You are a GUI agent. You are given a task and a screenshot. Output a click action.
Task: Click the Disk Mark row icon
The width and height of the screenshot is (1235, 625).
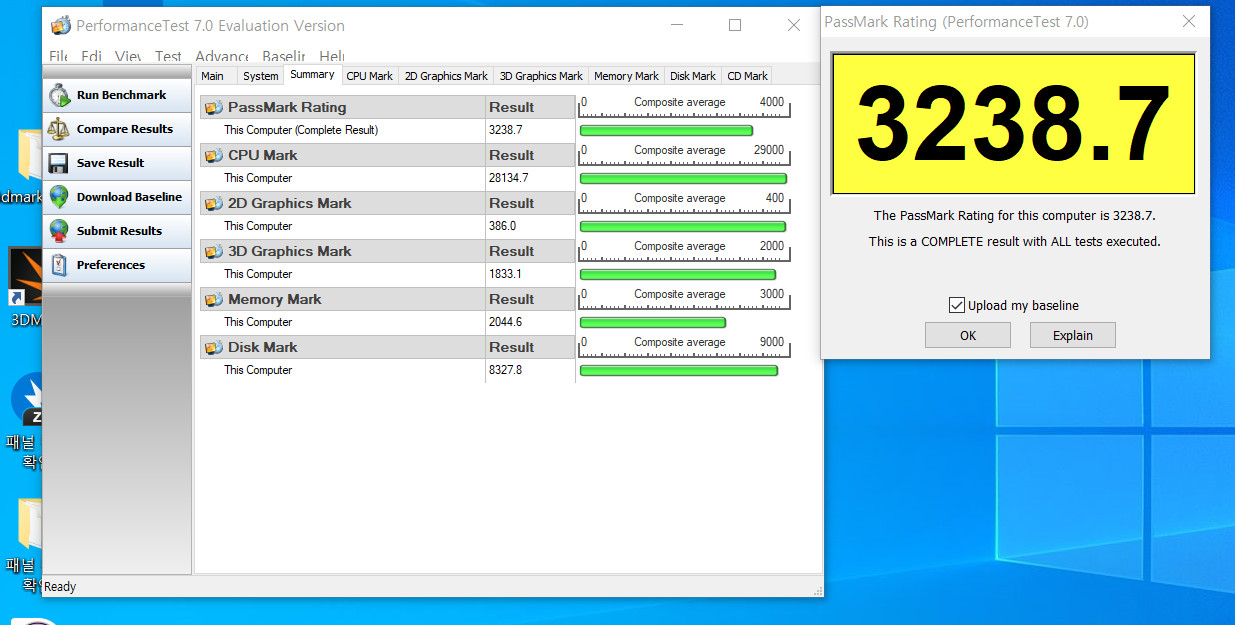(213, 347)
